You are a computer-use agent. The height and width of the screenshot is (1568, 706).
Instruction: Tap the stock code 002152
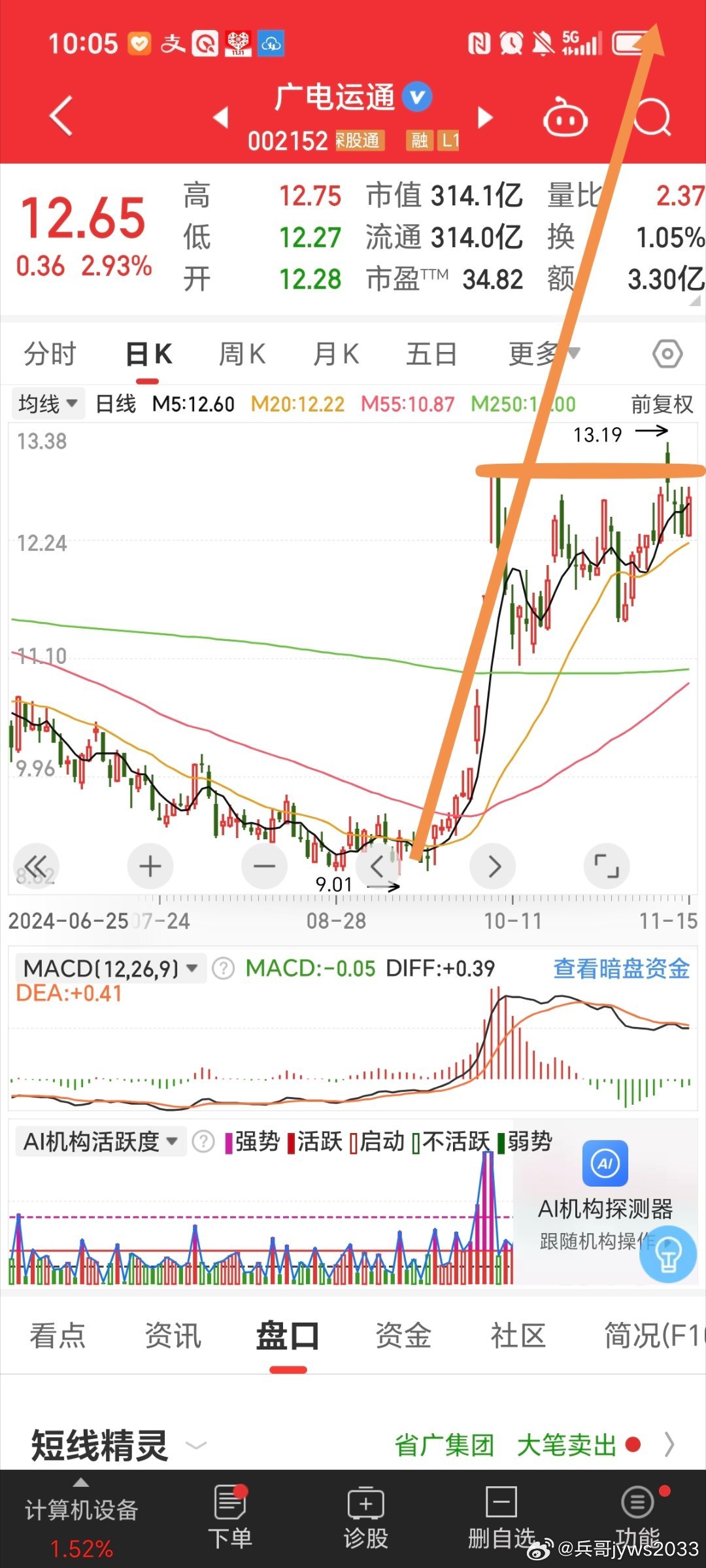[x=288, y=141]
